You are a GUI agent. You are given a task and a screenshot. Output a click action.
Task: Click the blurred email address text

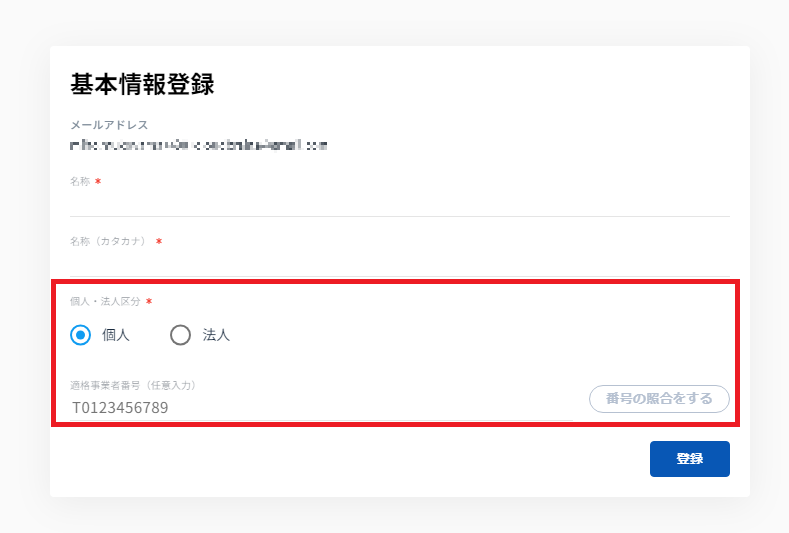click(199, 145)
